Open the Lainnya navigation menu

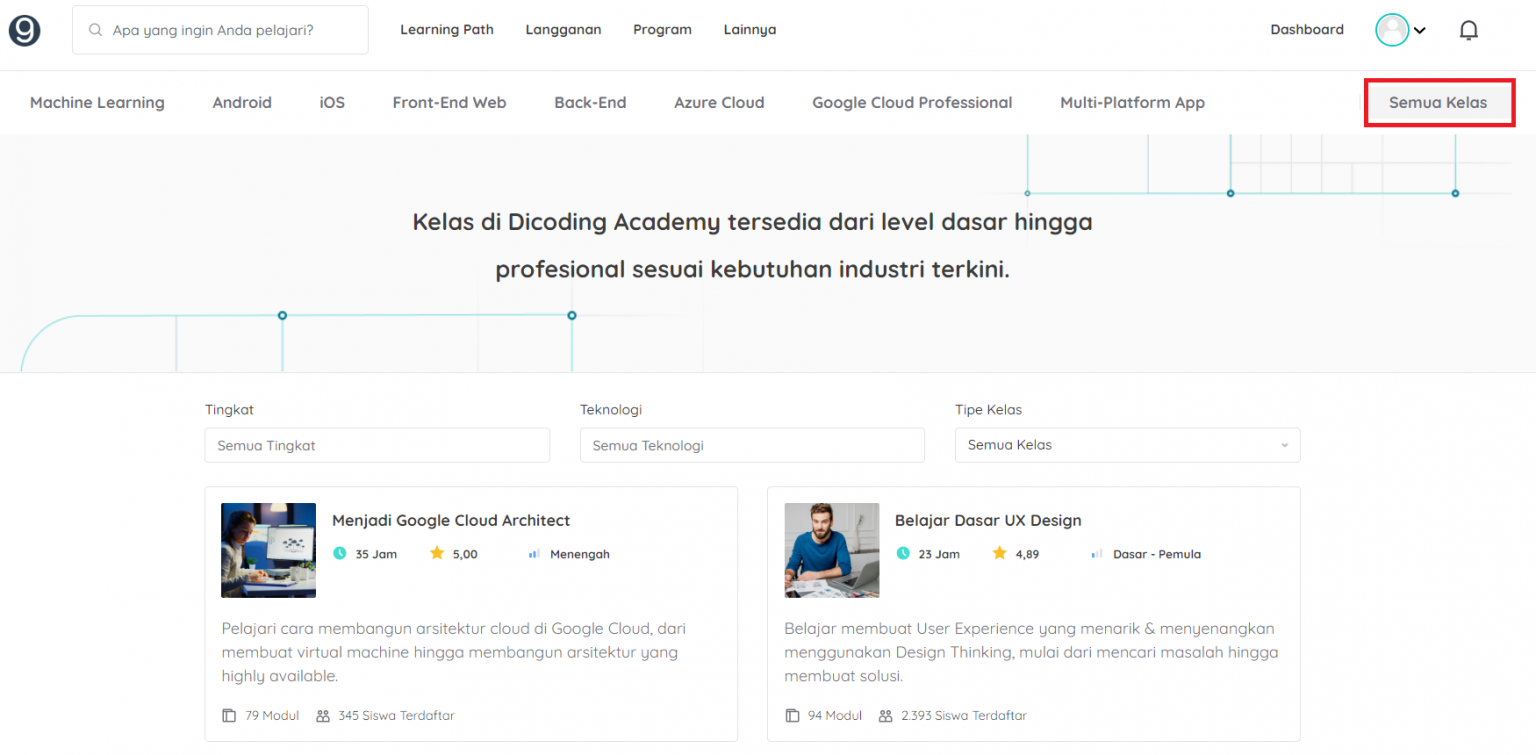click(x=749, y=29)
